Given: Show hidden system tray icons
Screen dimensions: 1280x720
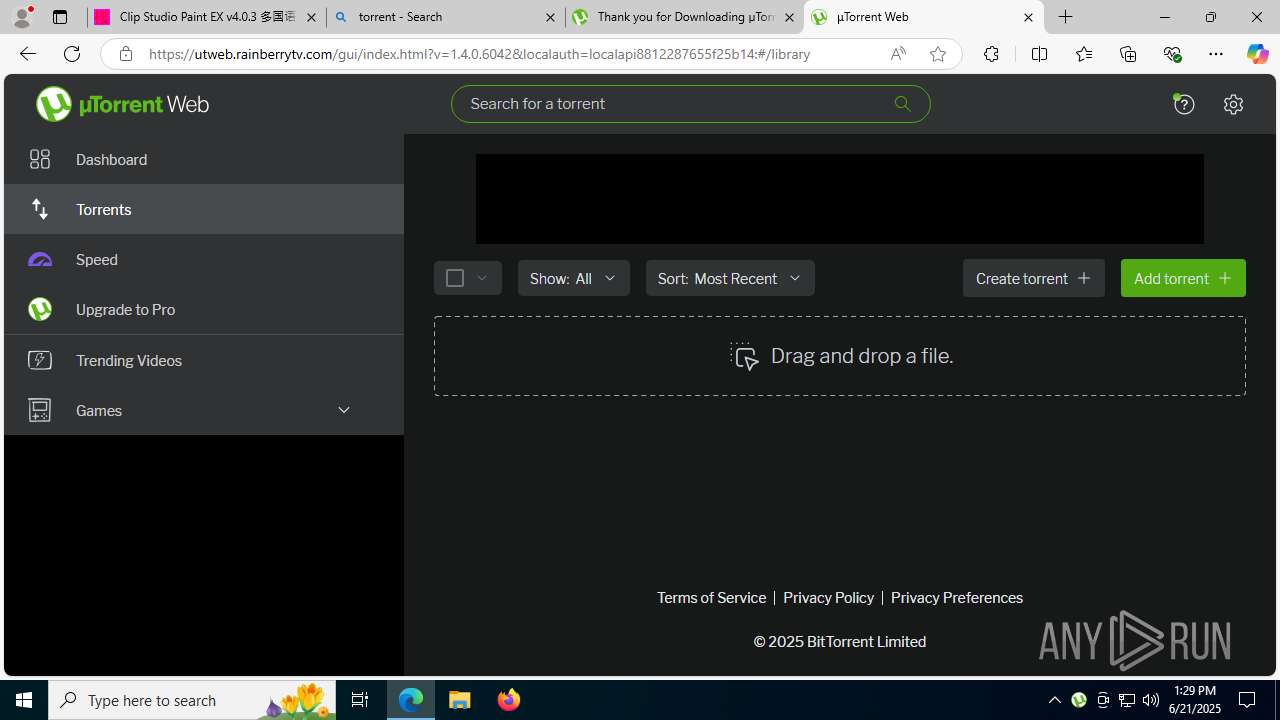Looking at the screenshot, I should 1054,700.
